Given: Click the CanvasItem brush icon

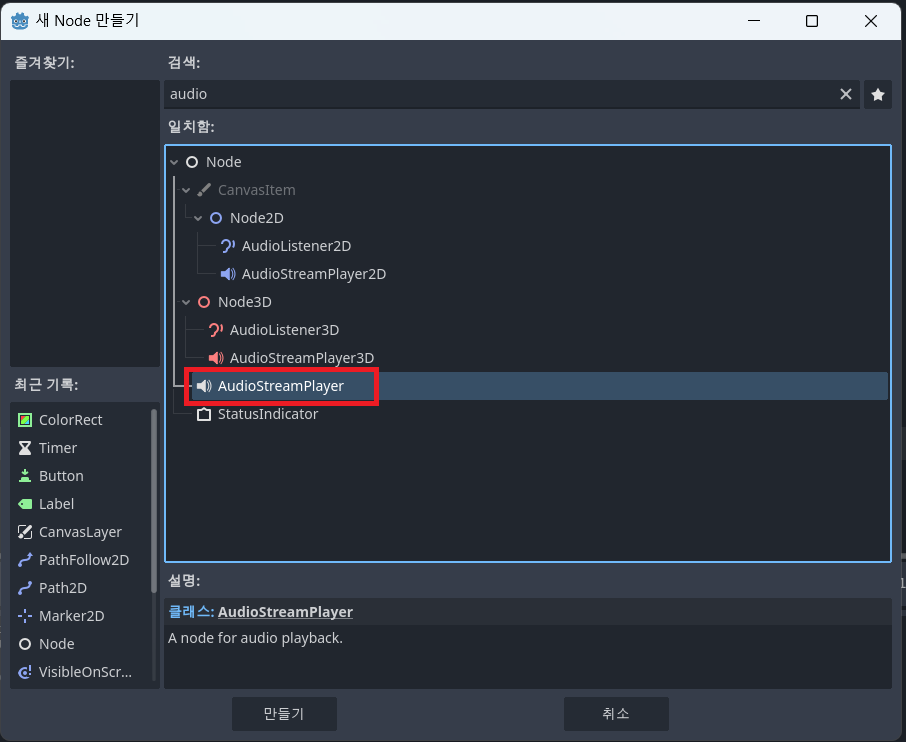Looking at the screenshot, I should point(203,190).
